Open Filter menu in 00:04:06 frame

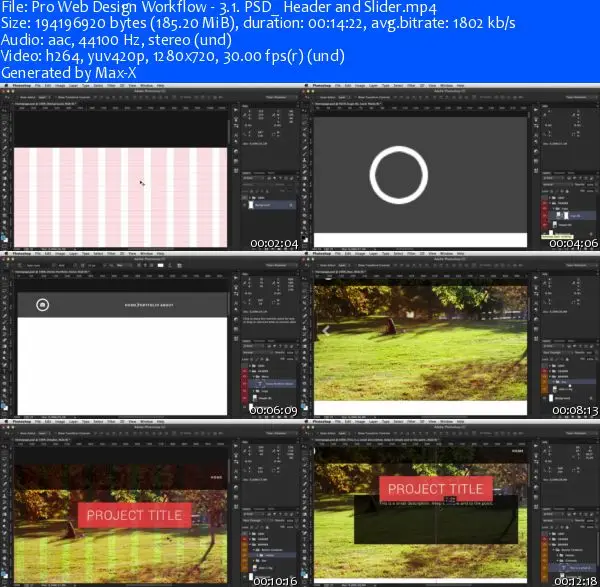tap(411, 86)
